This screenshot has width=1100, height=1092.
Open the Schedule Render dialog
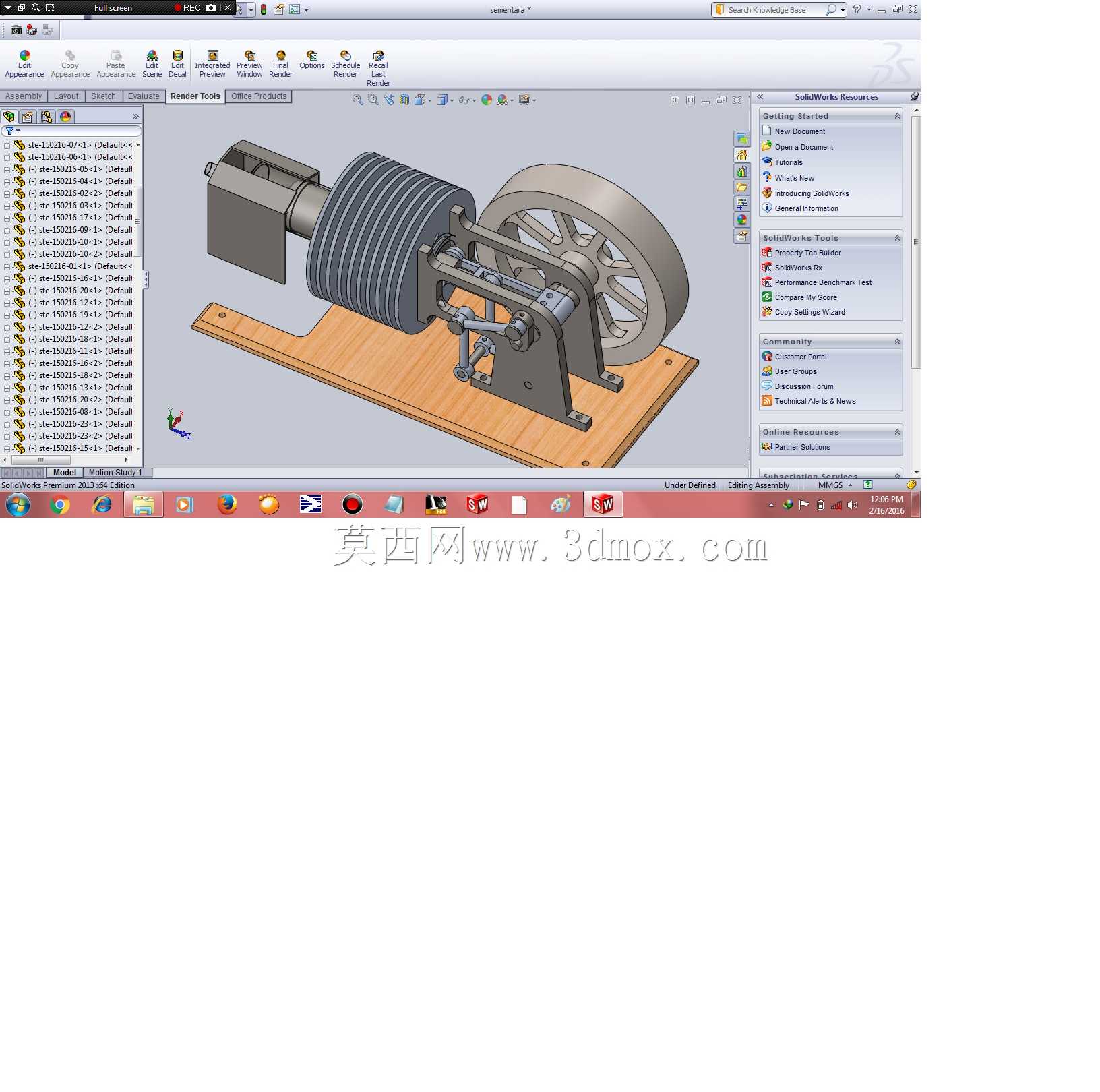pos(345,64)
